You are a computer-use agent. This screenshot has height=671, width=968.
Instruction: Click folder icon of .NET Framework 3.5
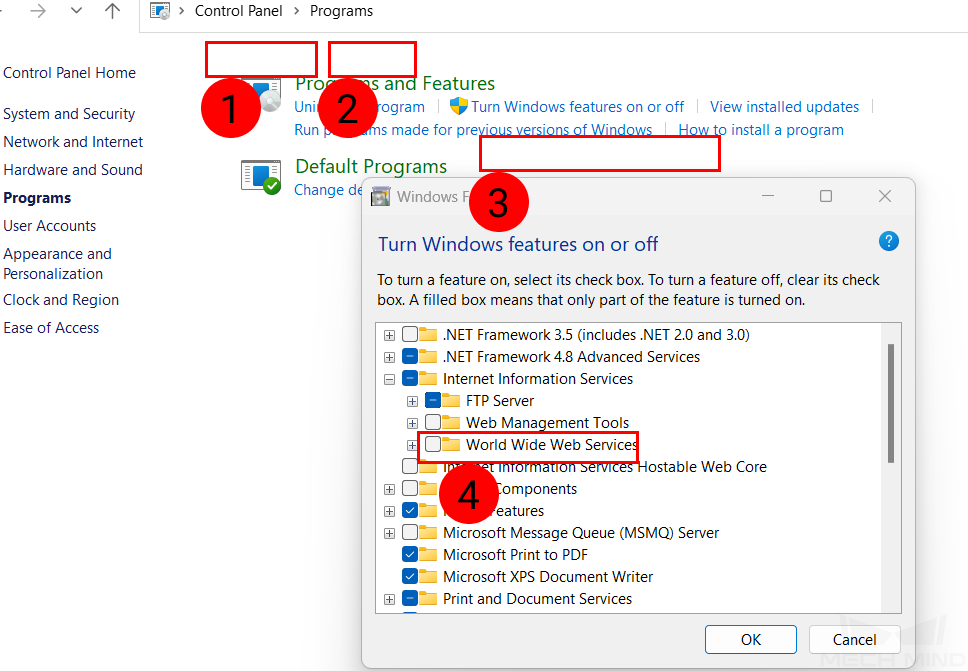(428, 335)
